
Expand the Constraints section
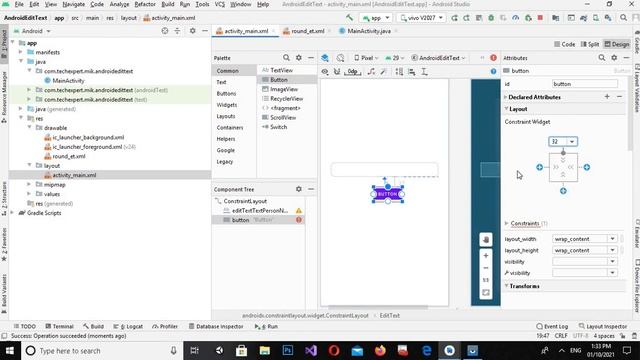click(x=507, y=223)
